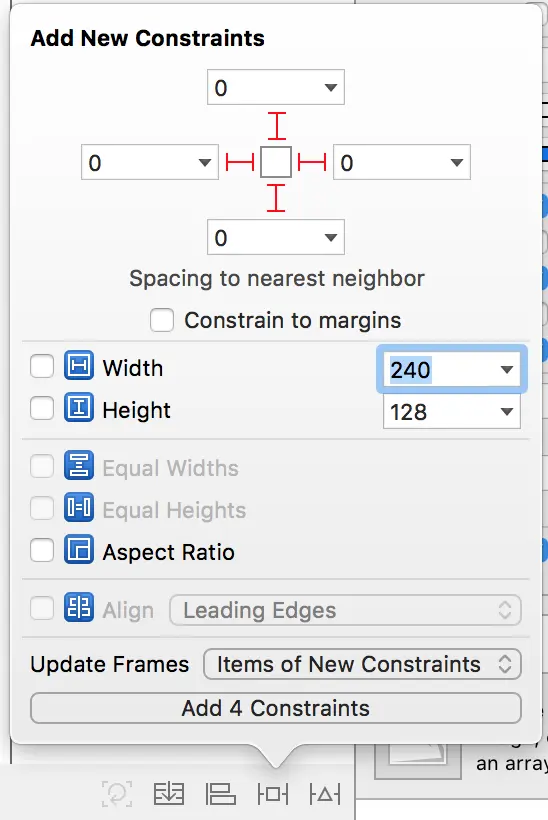
Task: Click the top spacing red strut constraint
Action: [277, 126]
